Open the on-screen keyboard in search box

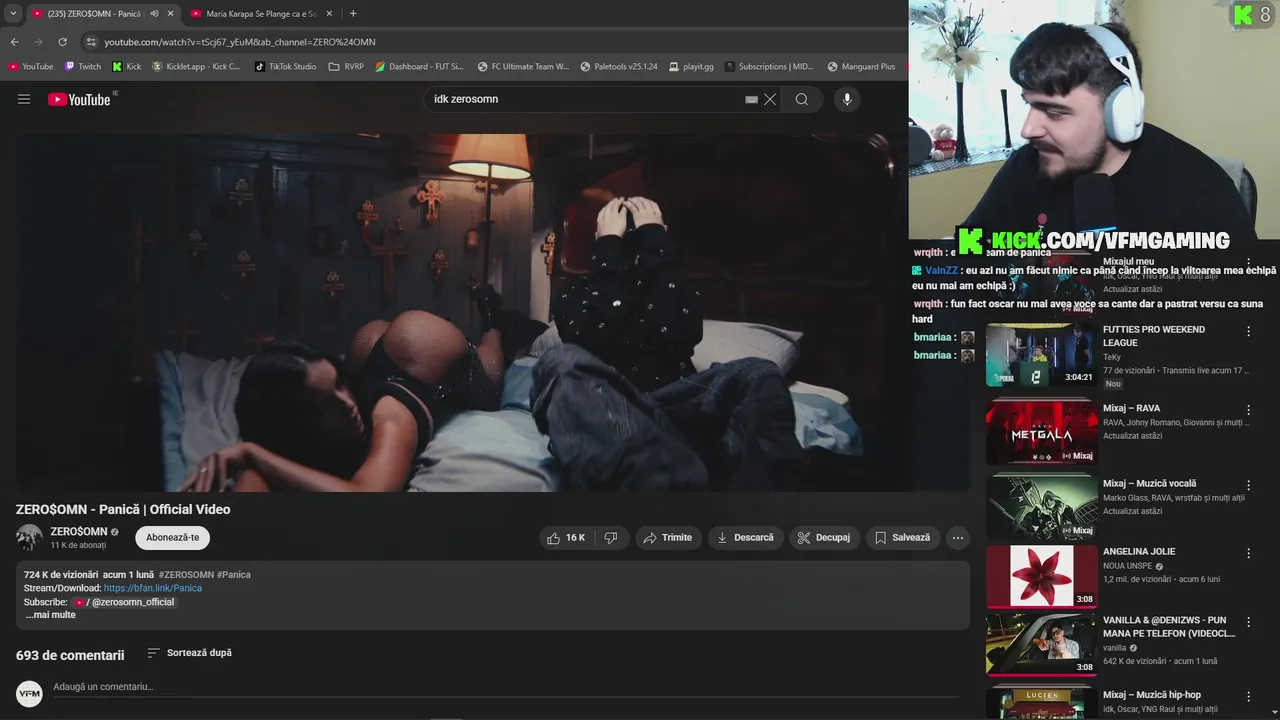(x=751, y=99)
